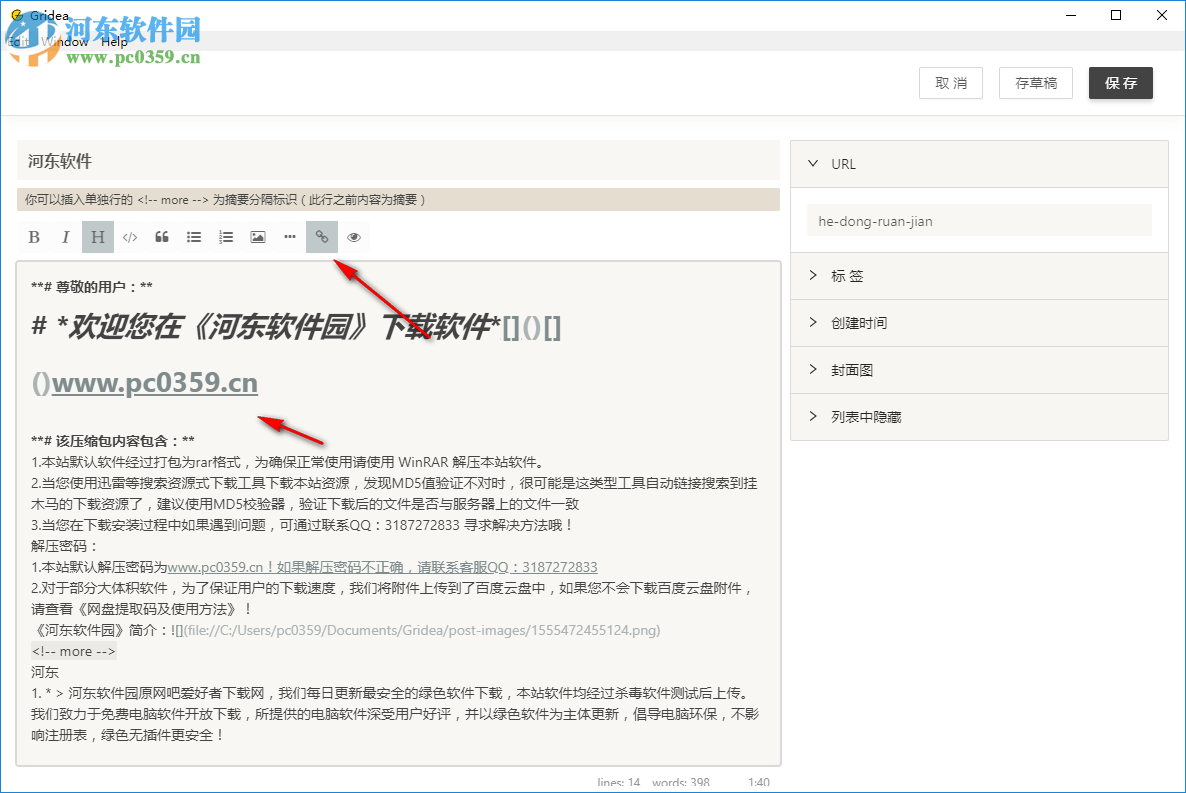Open the Window menu
The width and height of the screenshot is (1186, 793).
tap(66, 41)
